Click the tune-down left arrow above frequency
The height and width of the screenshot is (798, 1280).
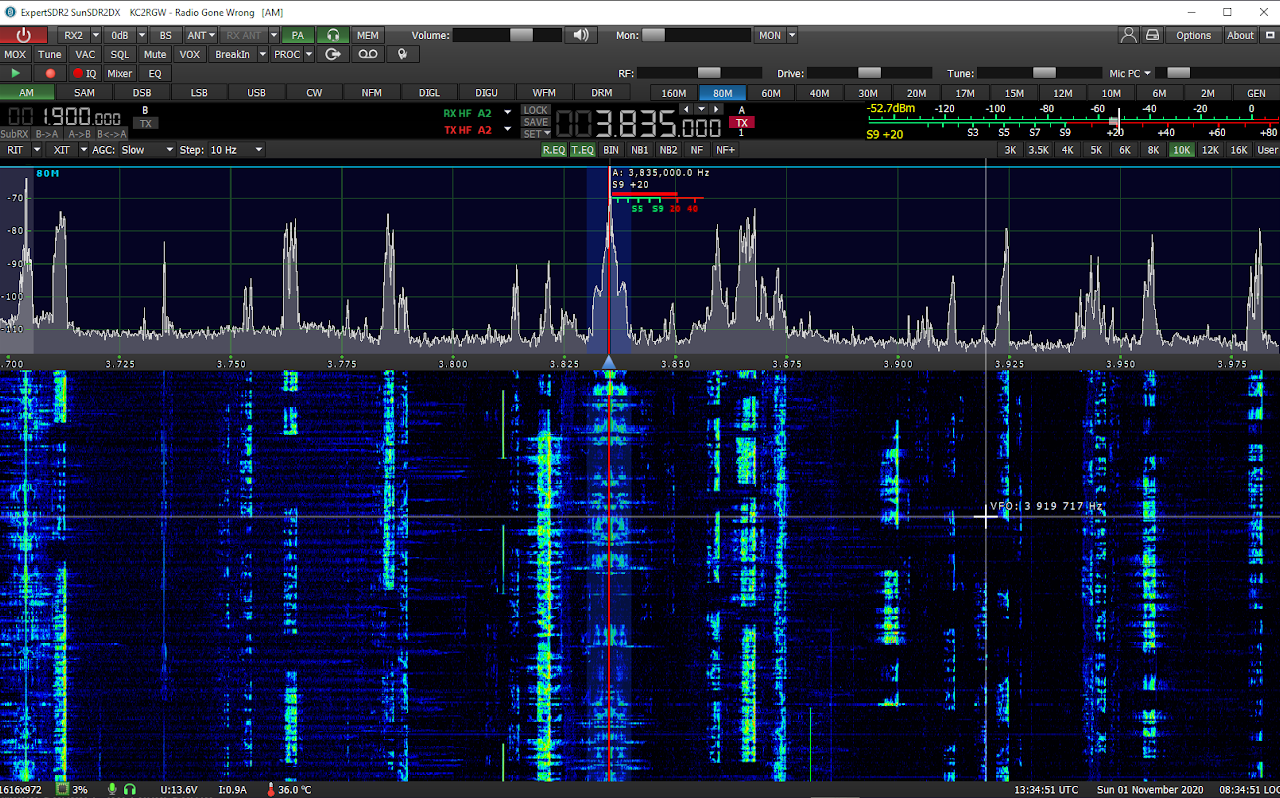point(686,108)
